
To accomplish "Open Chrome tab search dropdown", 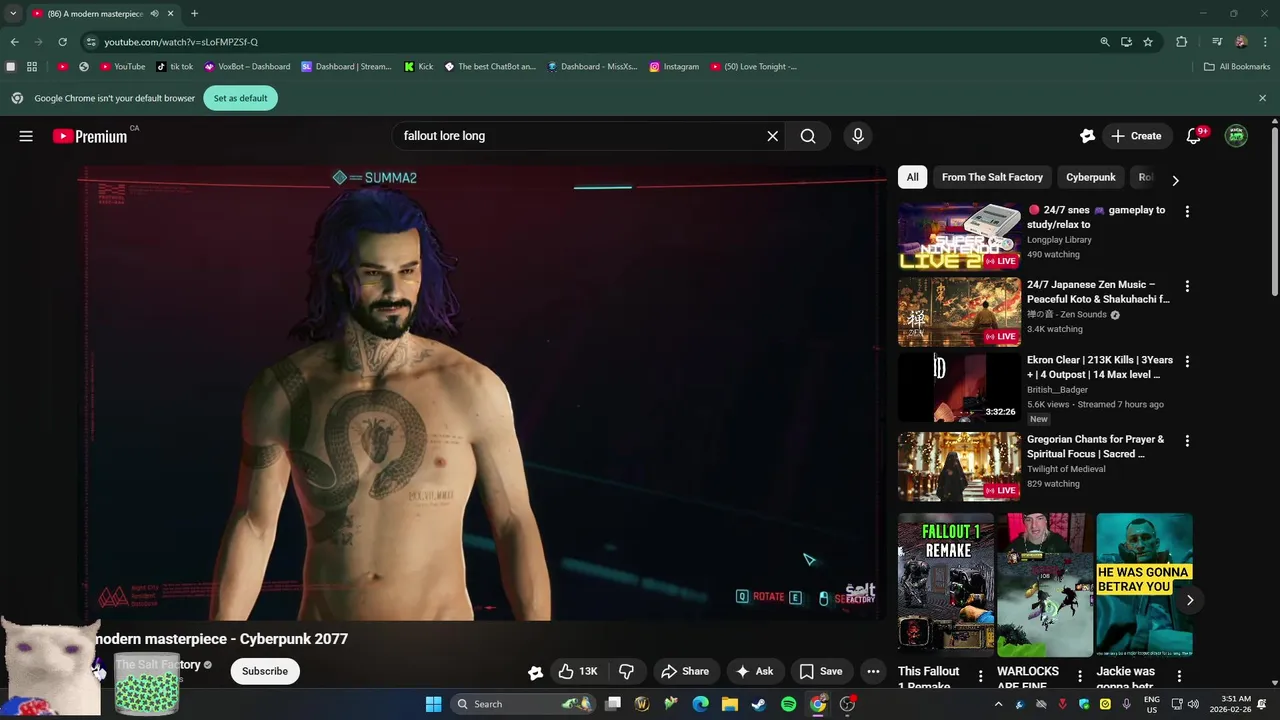I will [13, 14].
